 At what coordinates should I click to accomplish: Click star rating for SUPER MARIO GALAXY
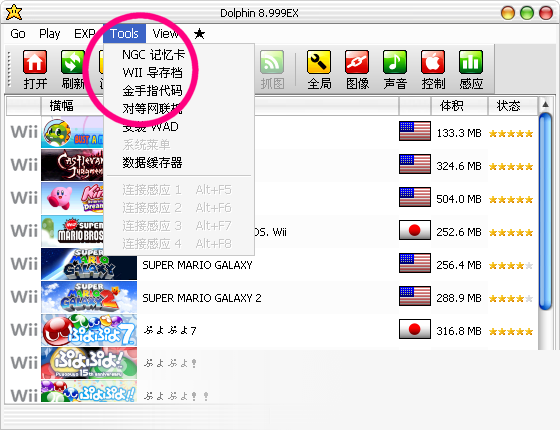click(511, 265)
